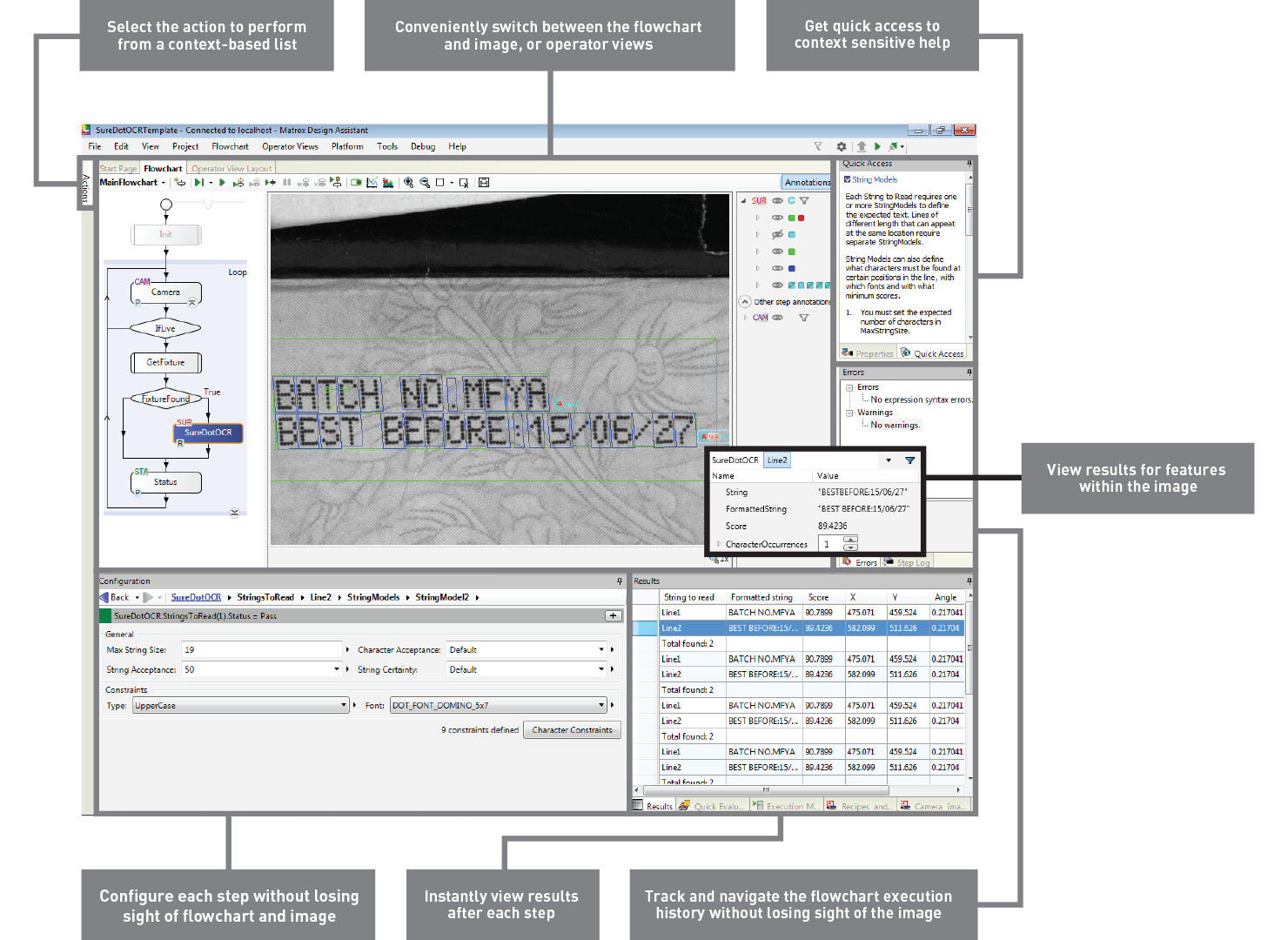Open the String Certainty dropdown

[601, 669]
